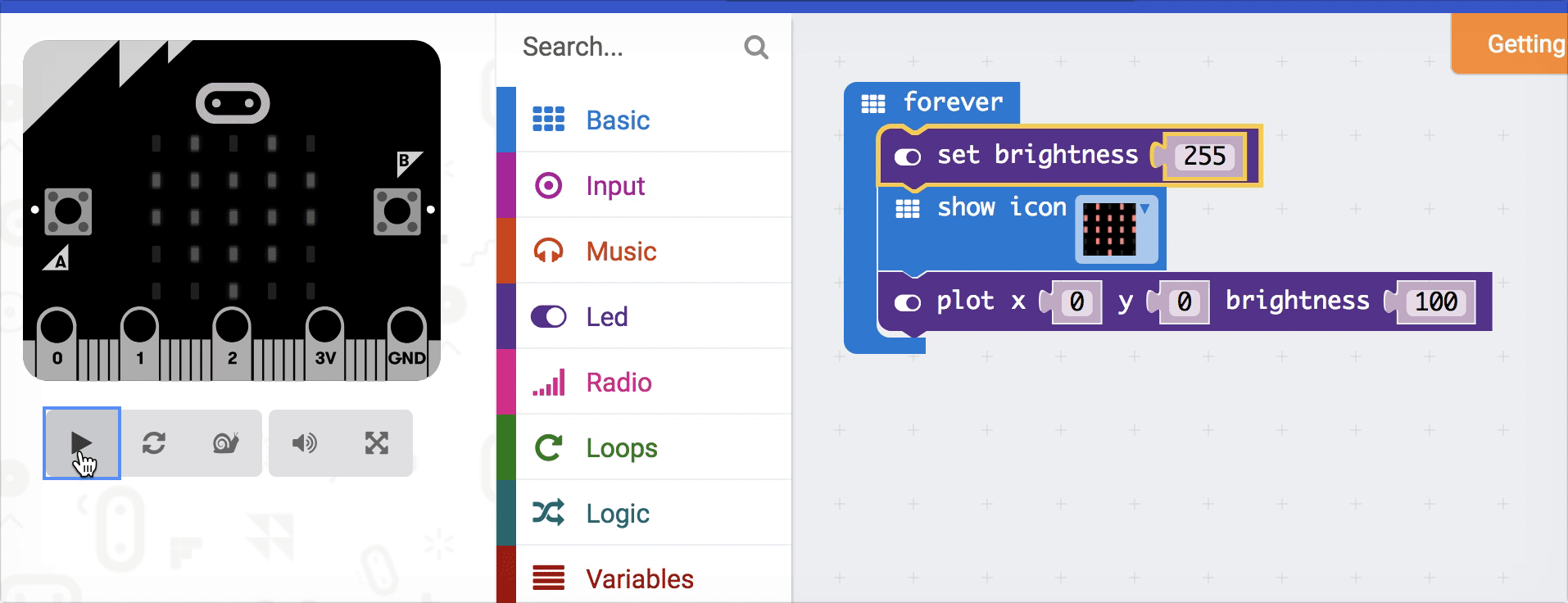Open the Getting Started panel

(x=1524, y=43)
